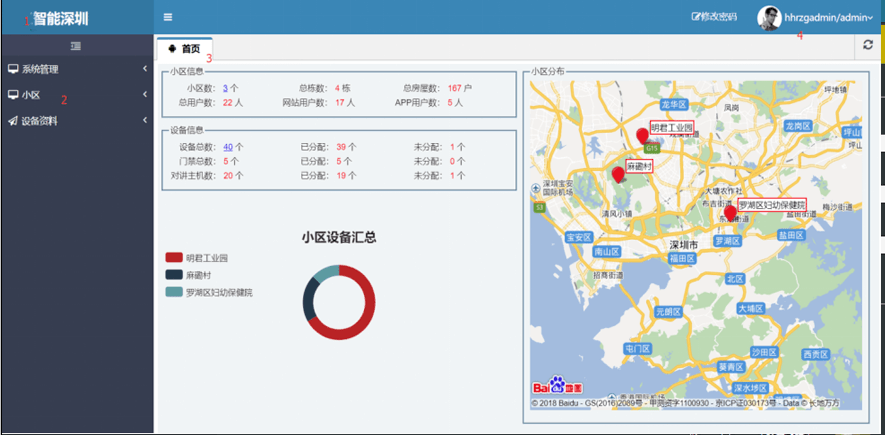Open the 小区数 link value 3
This screenshot has height=435, width=885.
pos(225,88)
